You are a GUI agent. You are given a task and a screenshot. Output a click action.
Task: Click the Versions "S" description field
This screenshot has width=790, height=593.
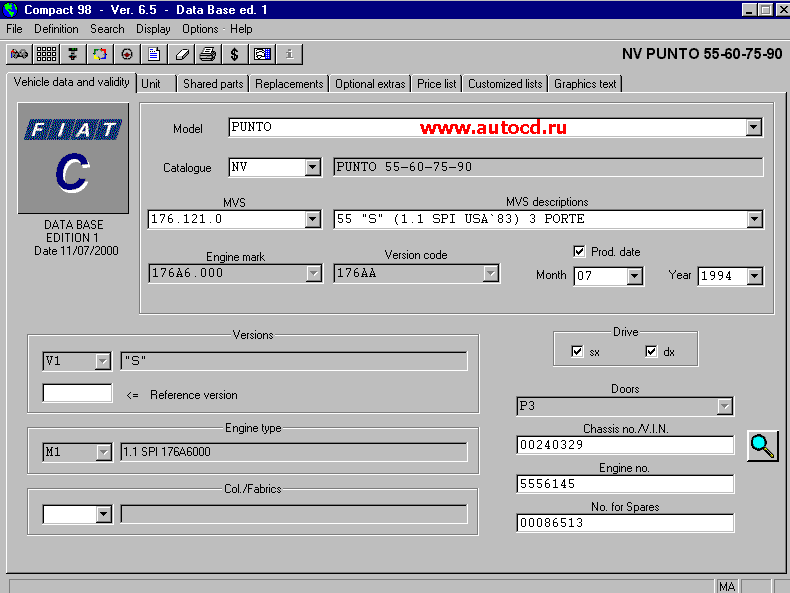pyautogui.click(x=294, y=361)
